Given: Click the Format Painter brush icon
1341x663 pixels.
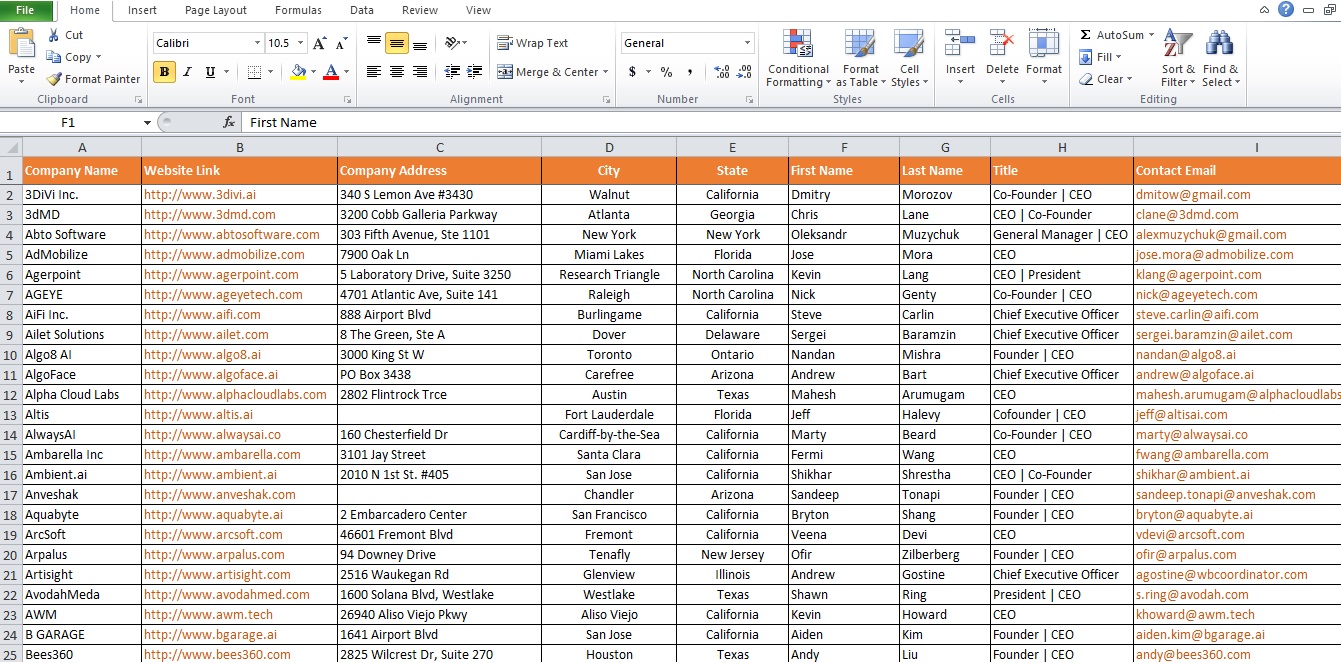Looking at the screenshot, I should click(x=54, y=79).
